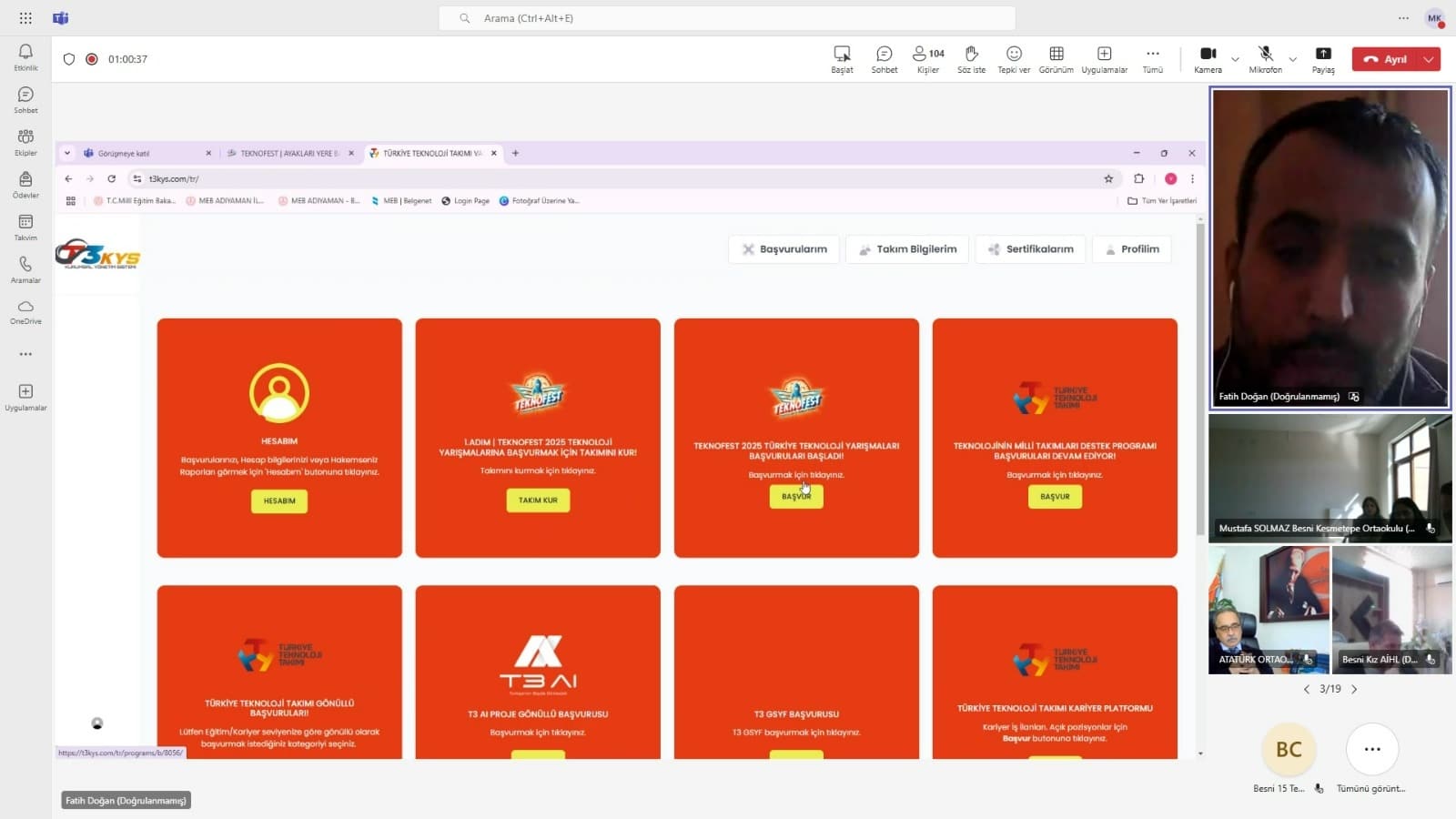Select the ATATÜRK ORTAO... video tile
The height and width of the screenshot is (819, 1456).
point(1269,610)
